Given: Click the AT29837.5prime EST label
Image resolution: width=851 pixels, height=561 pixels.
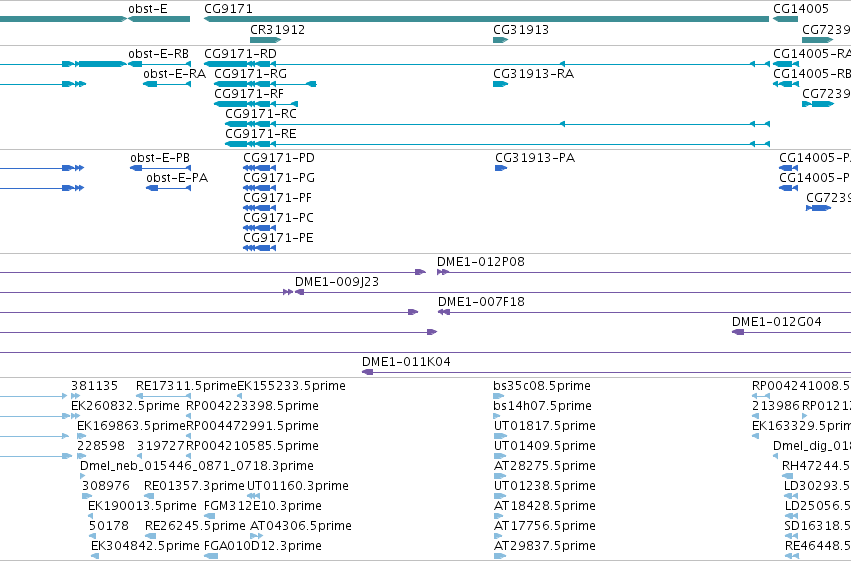Looking at the screenshot, I should pyautogui.click(x=544, y=546).
